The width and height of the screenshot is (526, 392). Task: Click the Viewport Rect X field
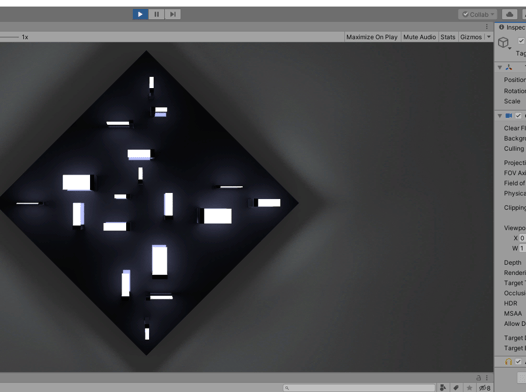click(522, 238)
